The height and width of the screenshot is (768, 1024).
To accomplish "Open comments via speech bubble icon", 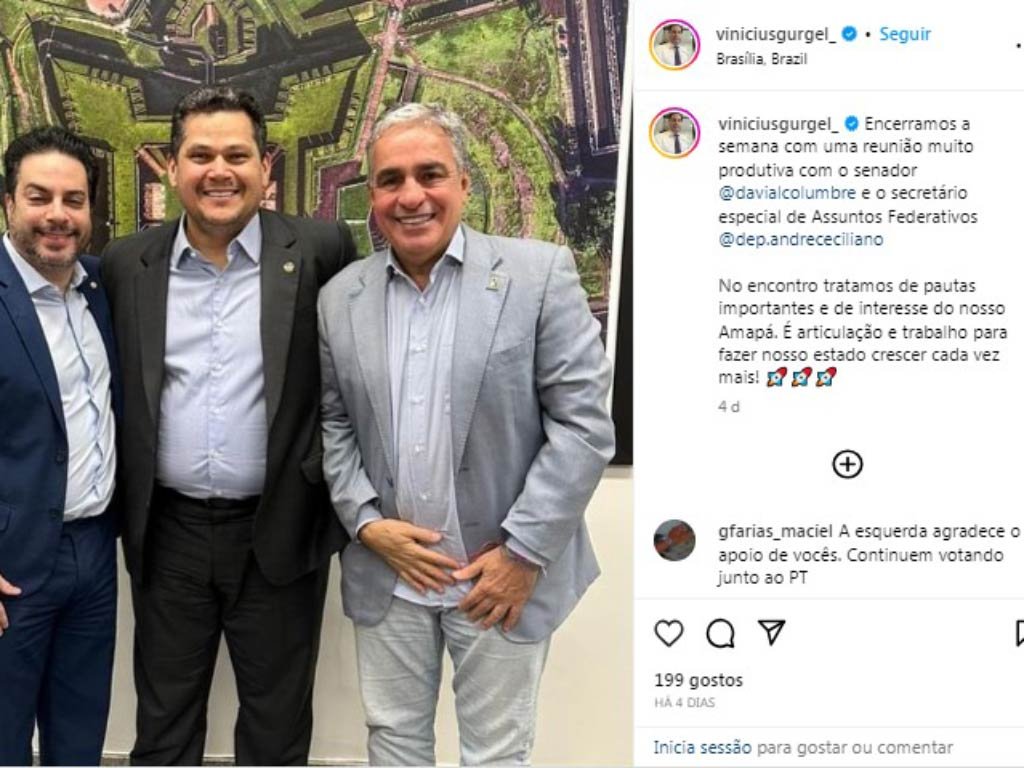I will [720, 633].
